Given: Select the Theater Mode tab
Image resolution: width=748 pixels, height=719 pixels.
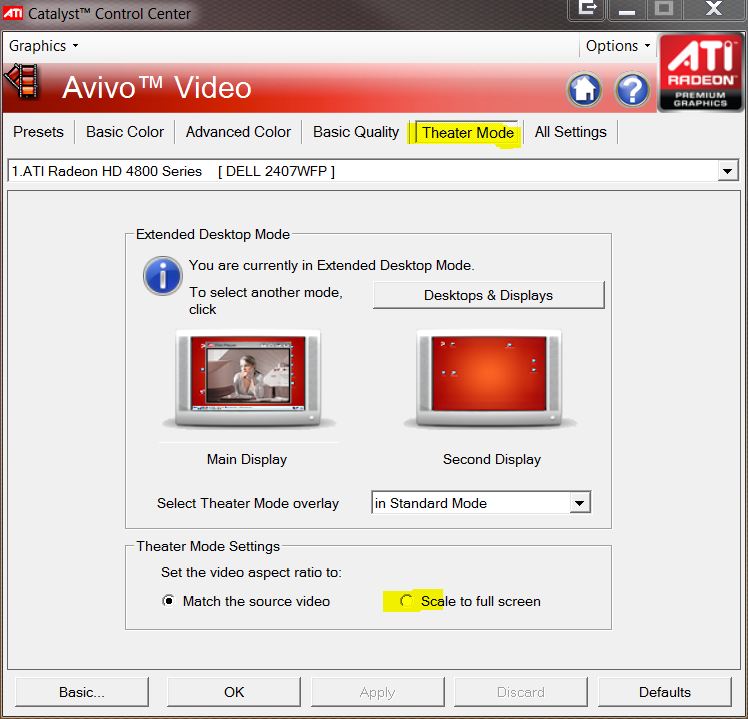Looking at the screenshot, I should (468, 132).
